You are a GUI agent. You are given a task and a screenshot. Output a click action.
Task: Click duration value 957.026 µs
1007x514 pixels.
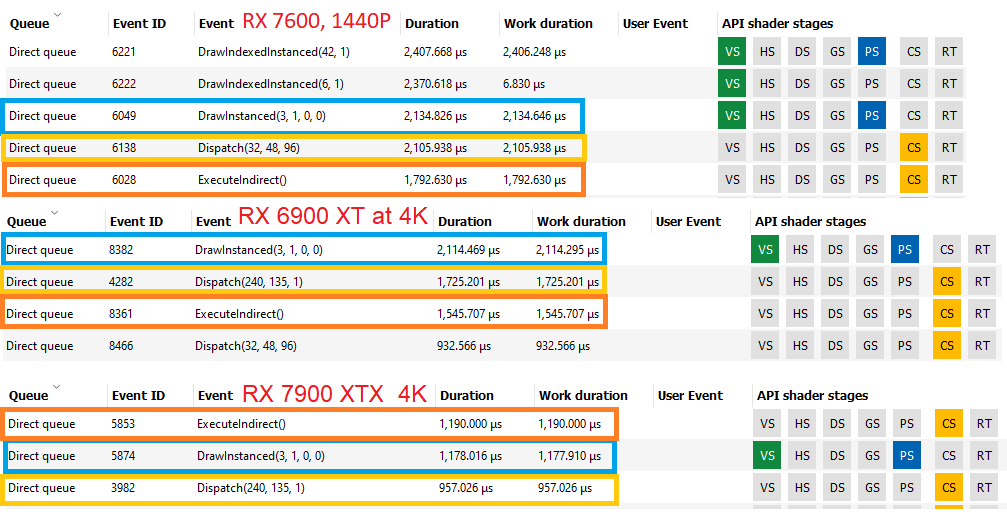(x=466, y=488)
